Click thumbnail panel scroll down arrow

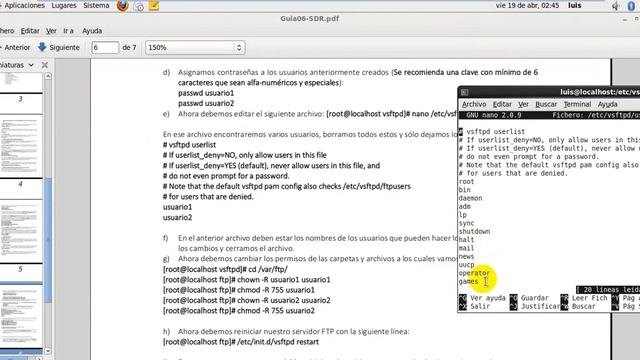(48, 351)
